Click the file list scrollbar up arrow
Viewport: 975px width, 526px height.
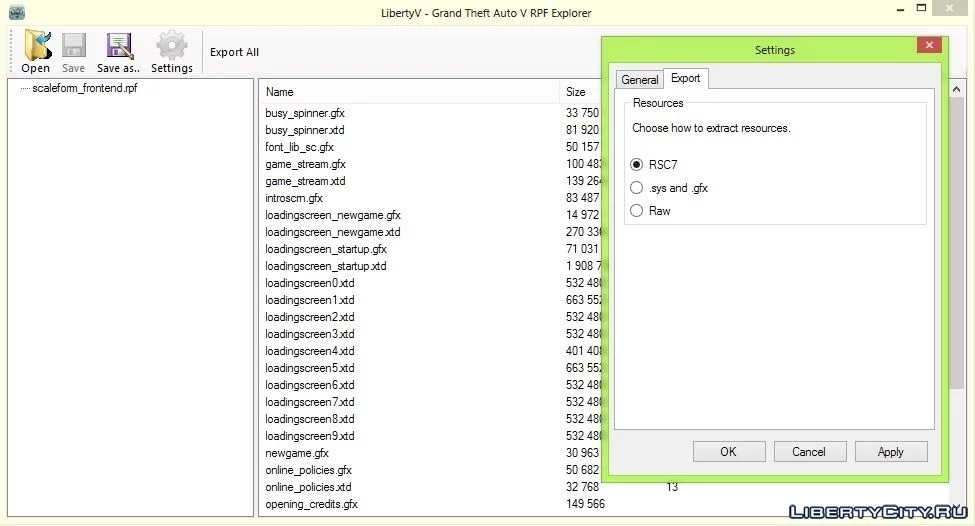[x=956, y=90]
